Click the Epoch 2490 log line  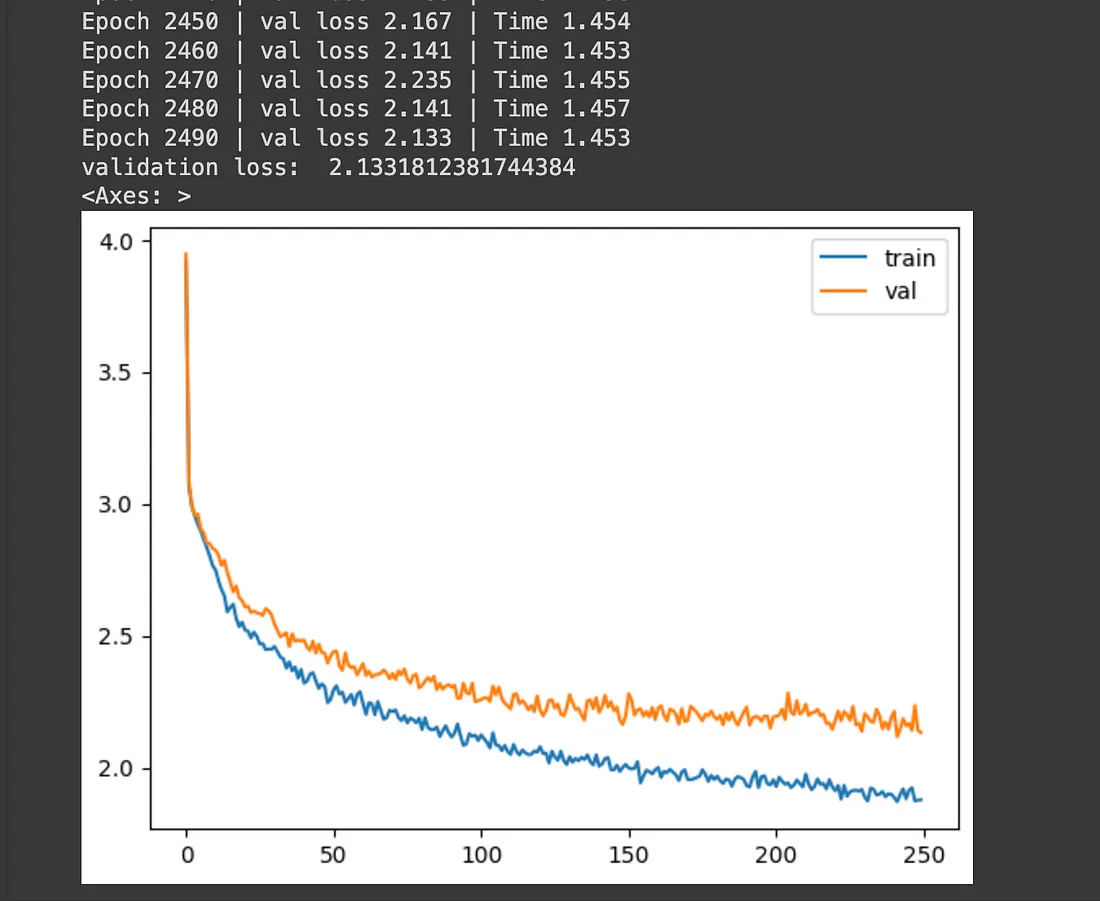[356, 138]
